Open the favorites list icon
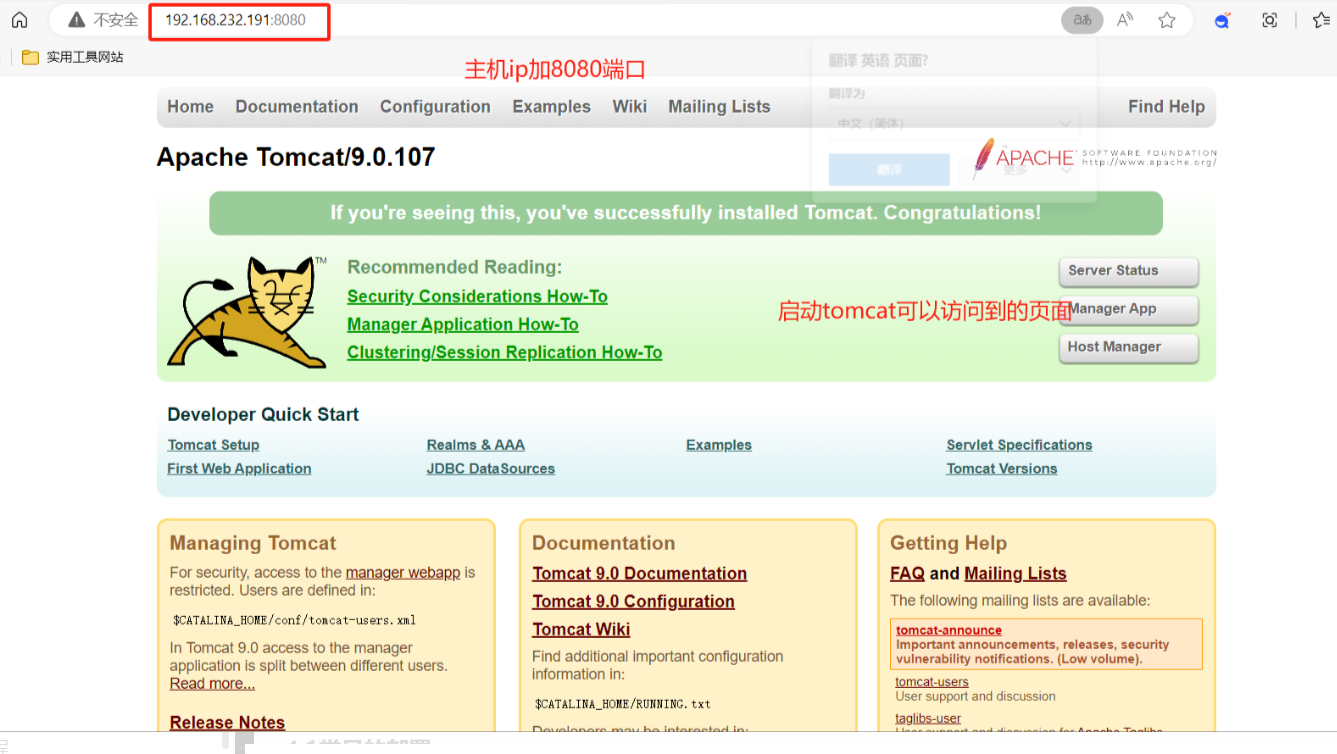This screenshot has width=1337, height=754. [x=1320, y=20]
